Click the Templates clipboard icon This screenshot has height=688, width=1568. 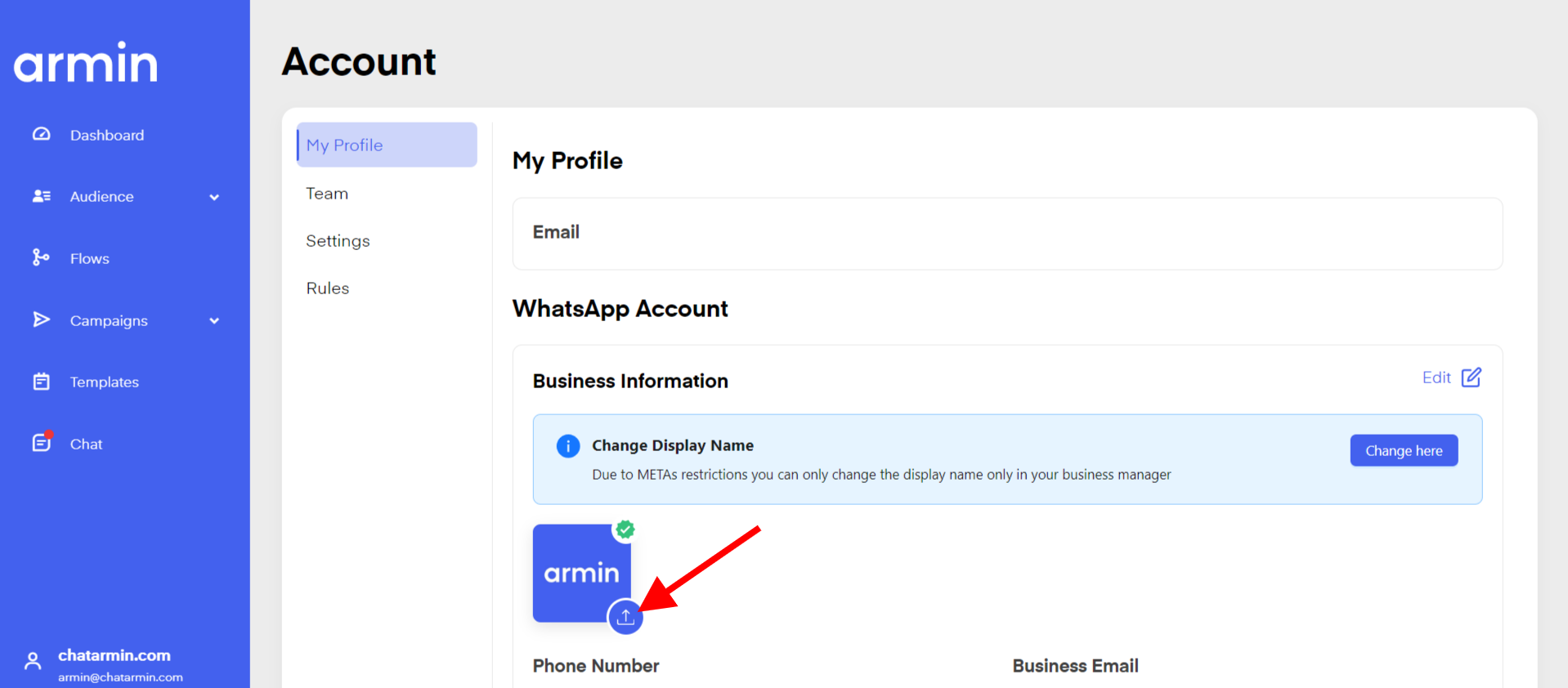(x=41, y=382)
